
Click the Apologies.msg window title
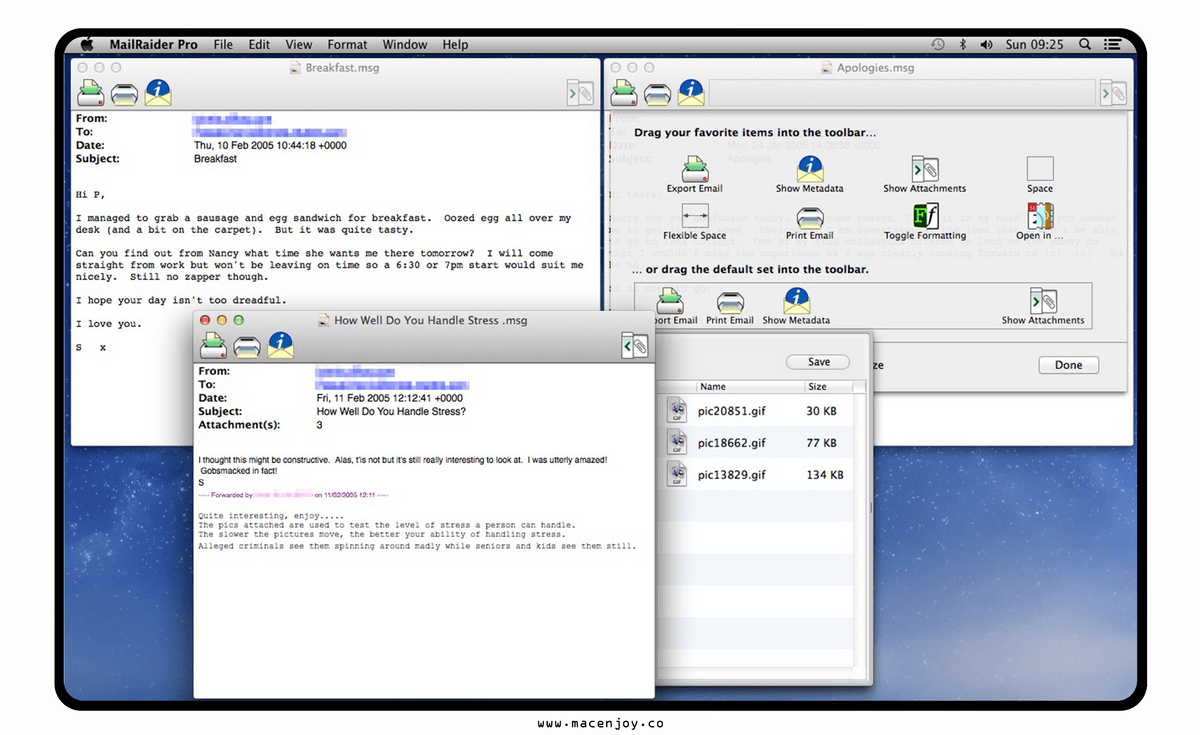tap(875, 68)
